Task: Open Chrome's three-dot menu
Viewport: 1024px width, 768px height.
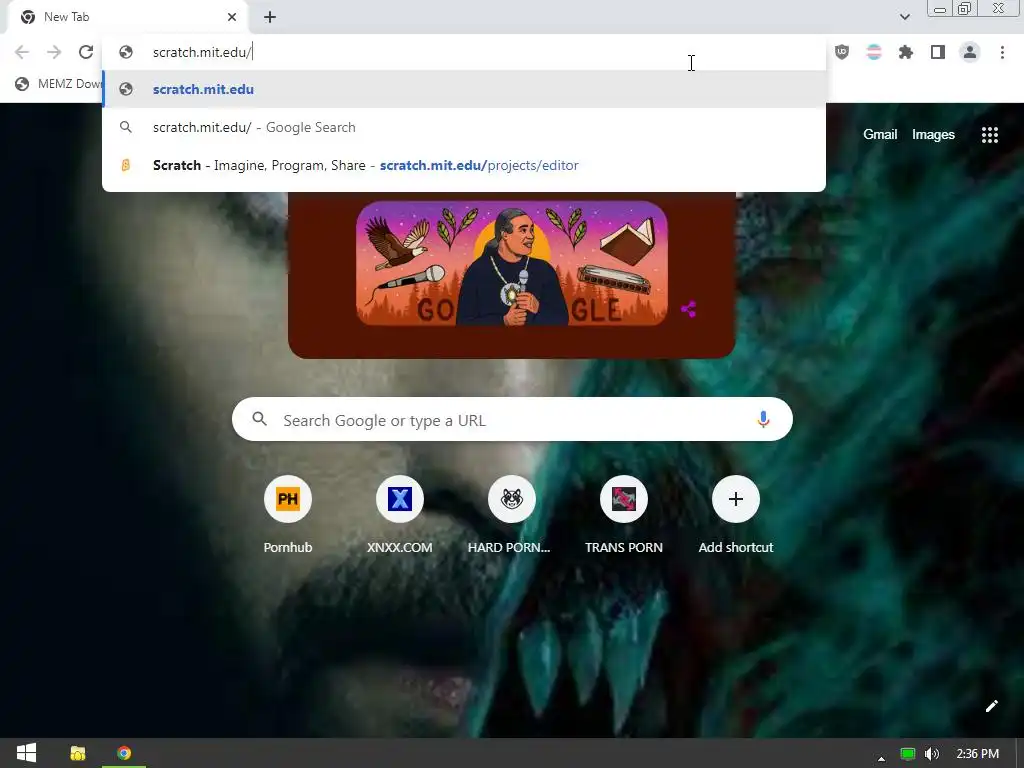Action: click(x=1002, y=52)
